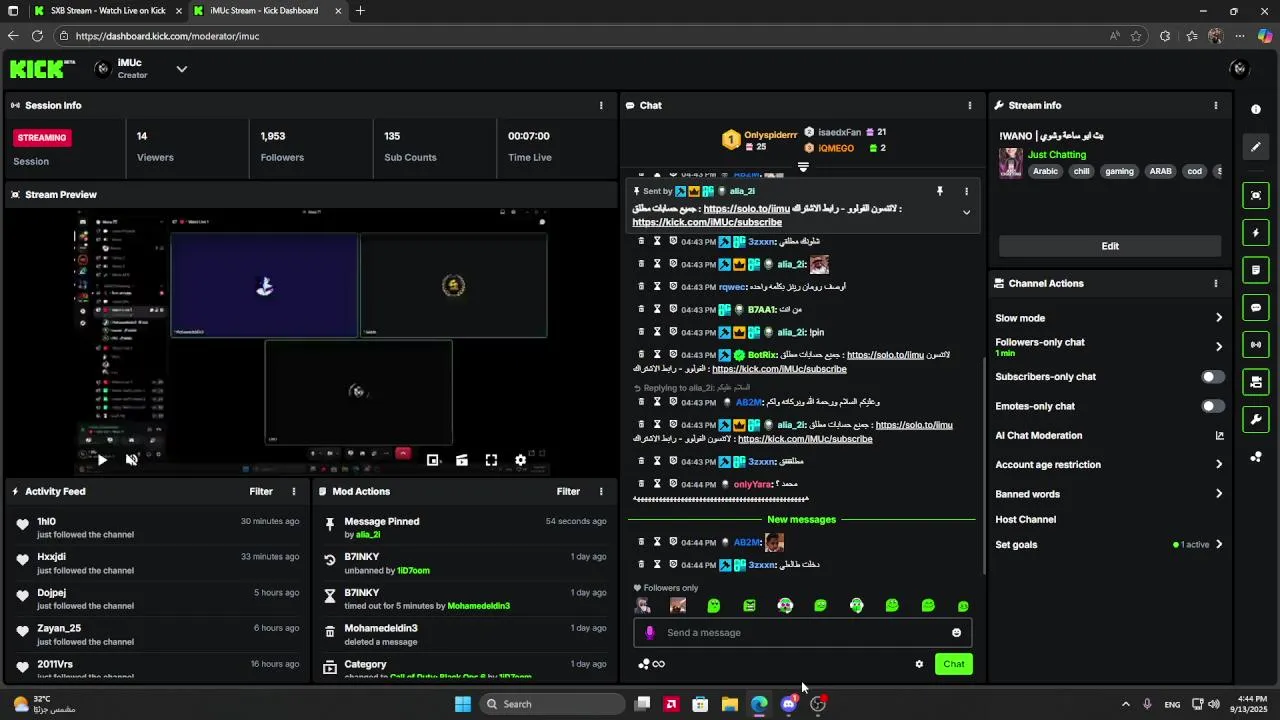Open stream preview settings gear

tap(520, 460)
